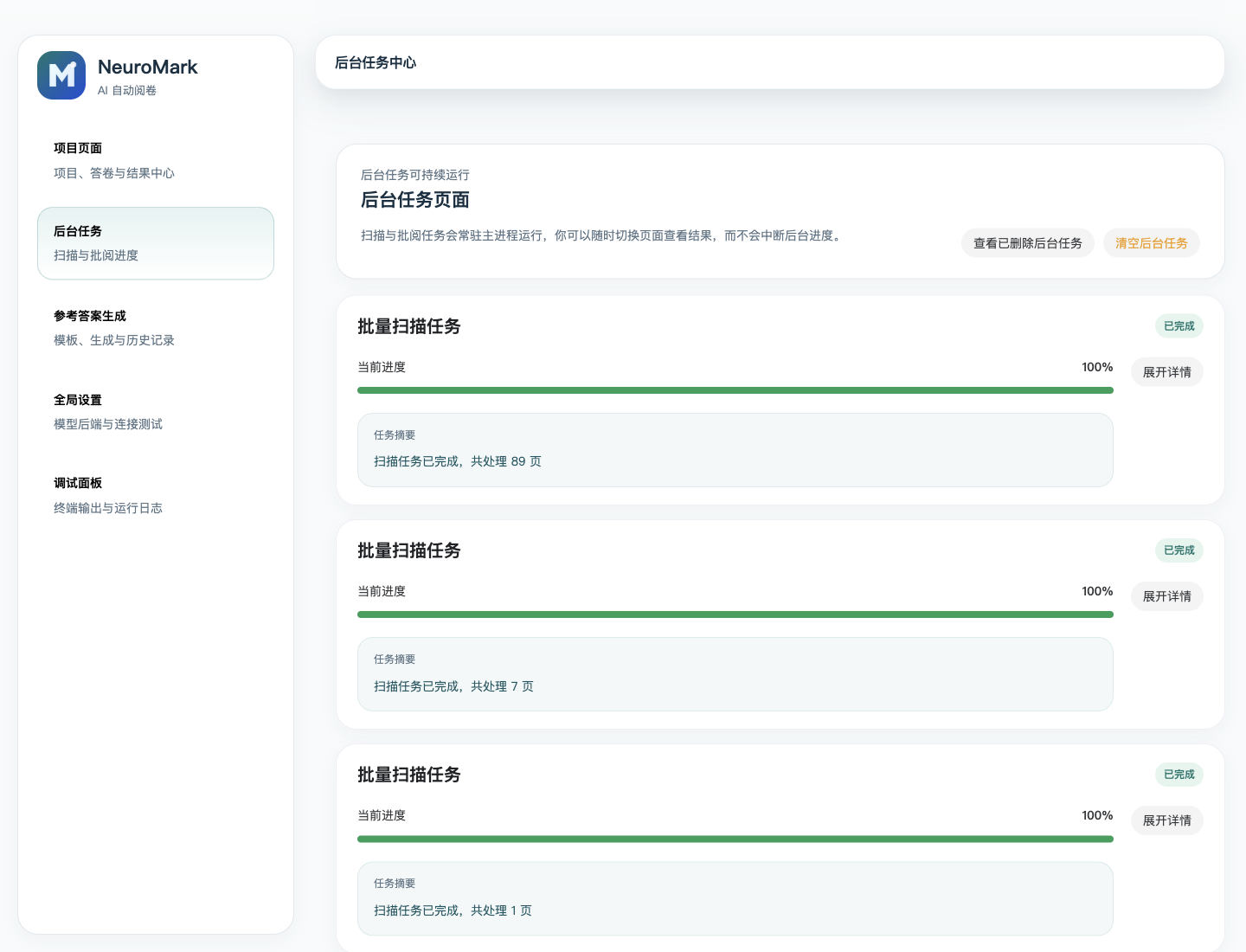Click the 后台任务中心 header title

[x=376, y=62]
